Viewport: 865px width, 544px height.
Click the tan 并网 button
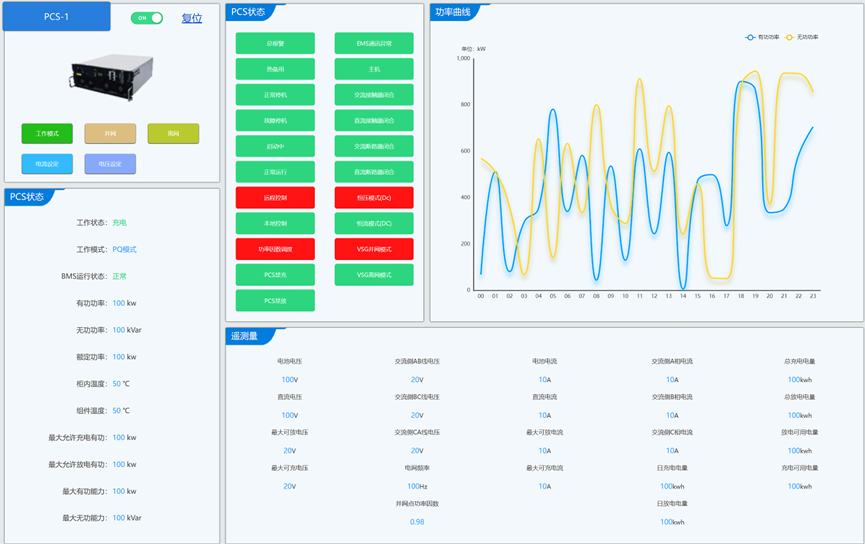[x=110, y=134]
